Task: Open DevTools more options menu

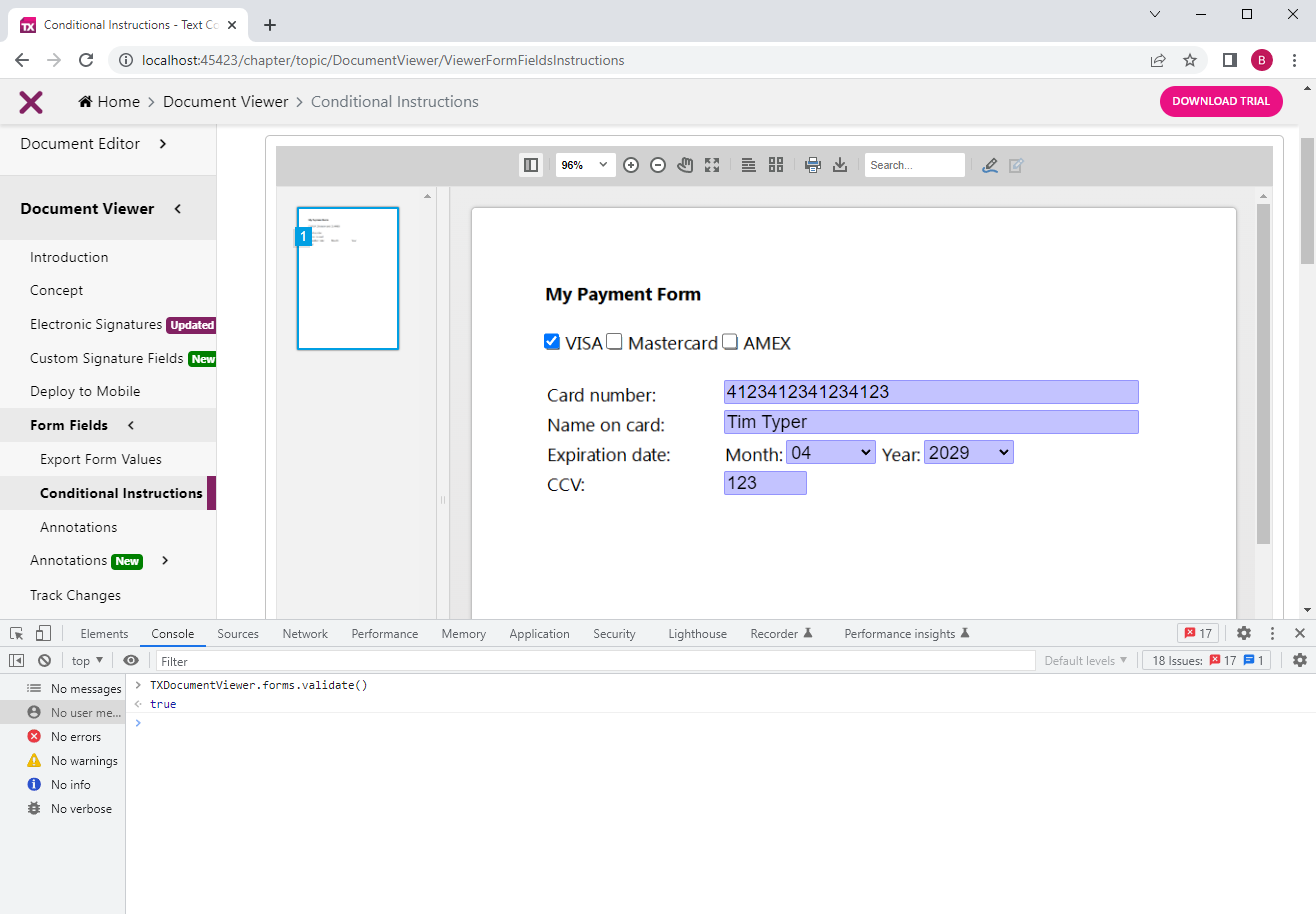Action: [x=1272, y=633]
